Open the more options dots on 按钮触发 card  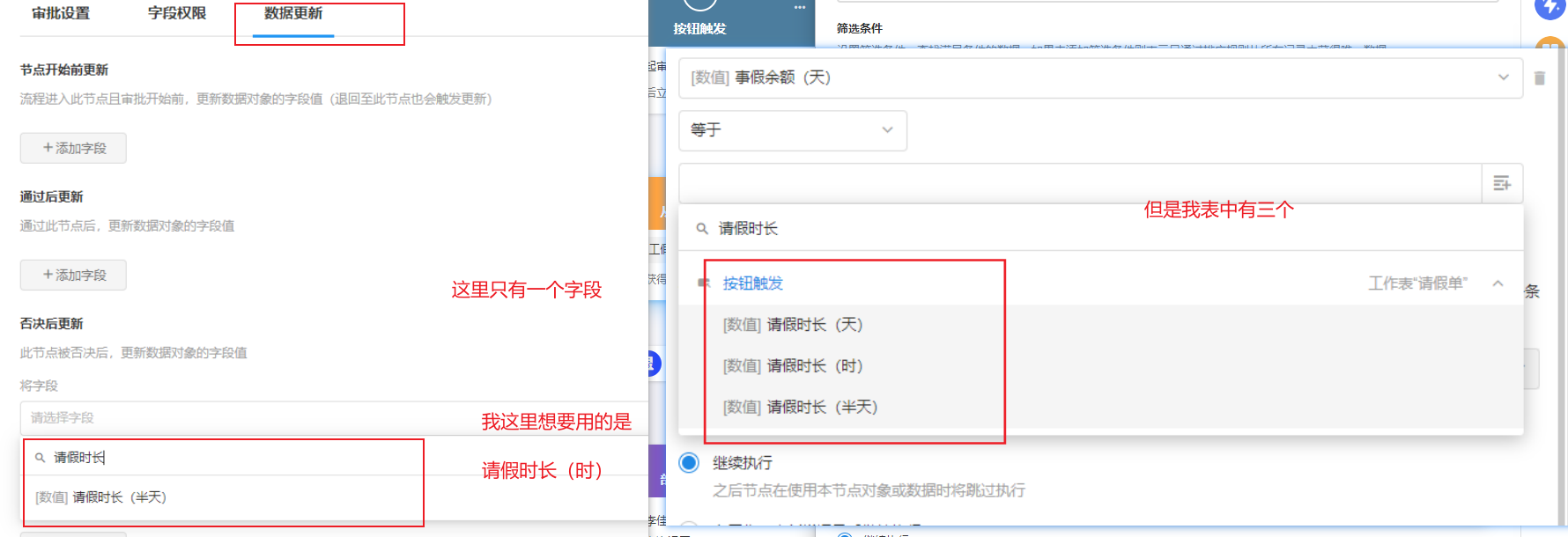coord(799,7)
